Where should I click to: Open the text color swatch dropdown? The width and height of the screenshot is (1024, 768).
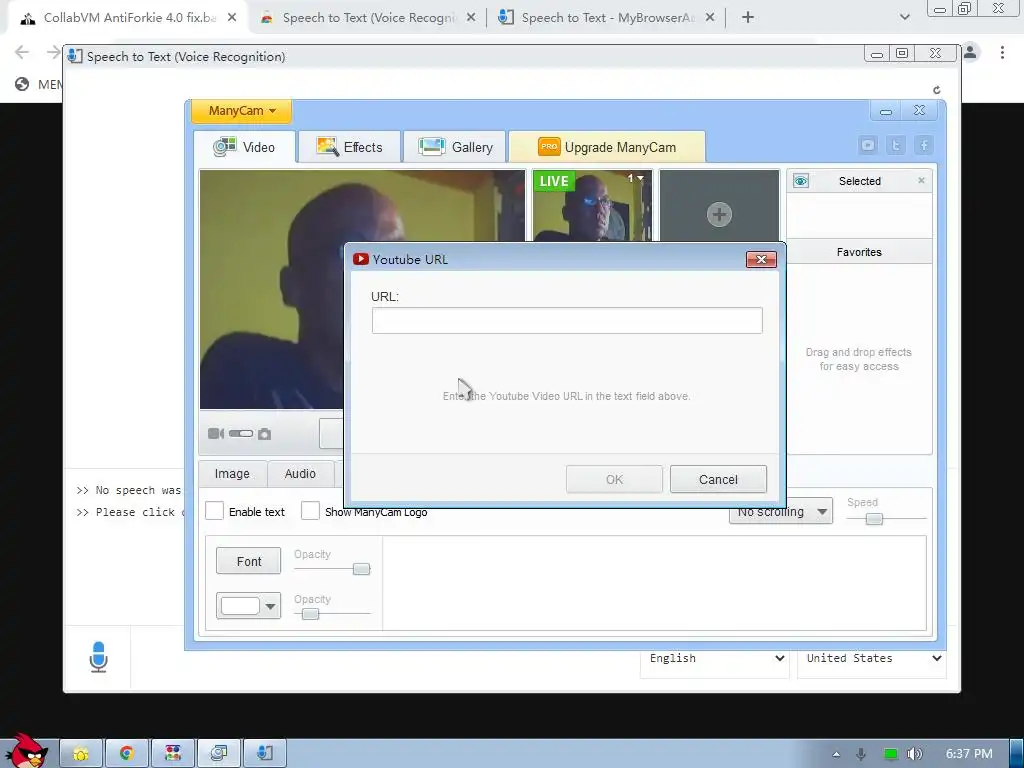[249, 606]
